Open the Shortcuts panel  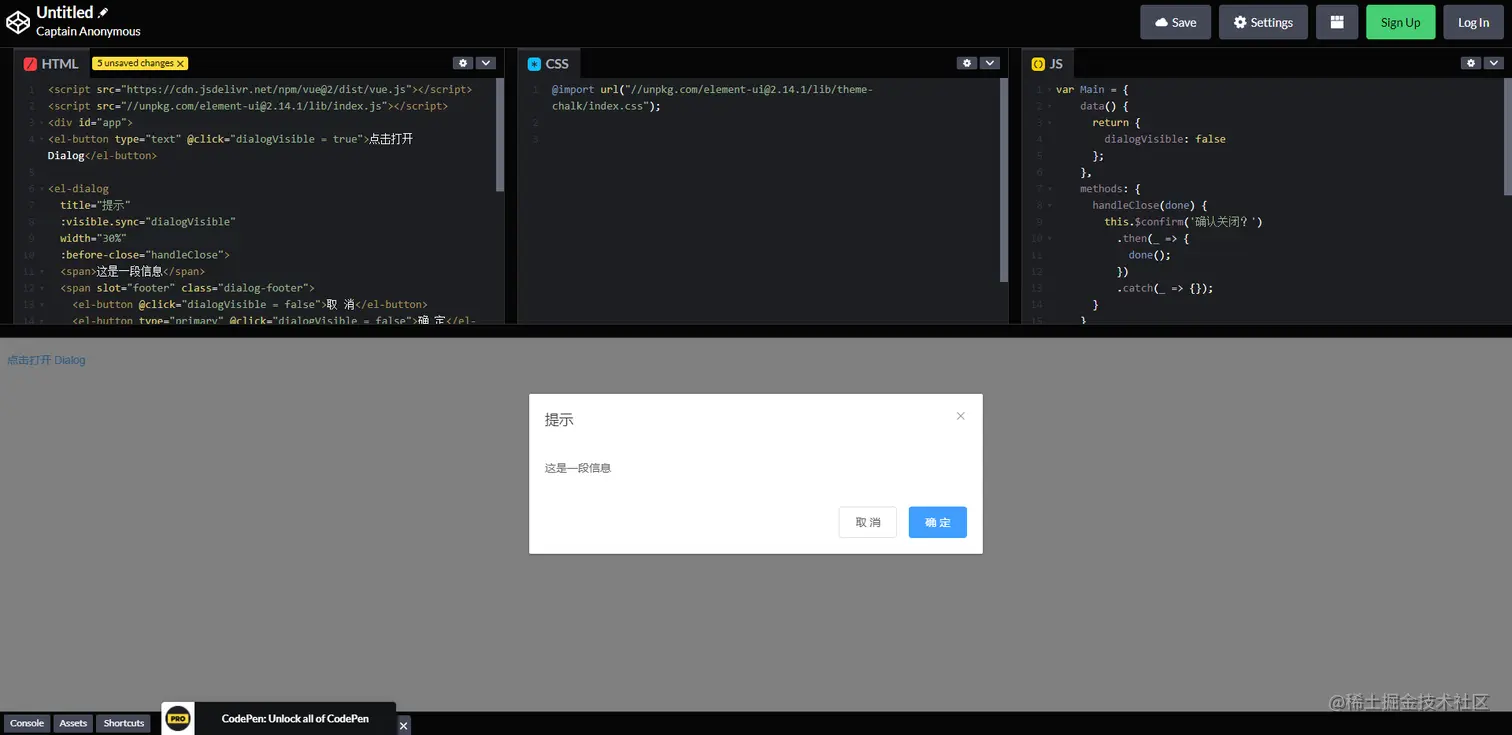(x=124, y=723)
